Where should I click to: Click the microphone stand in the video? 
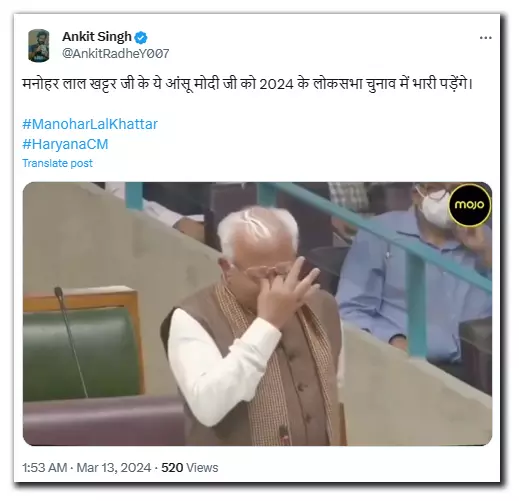click(x=71, y=340)
